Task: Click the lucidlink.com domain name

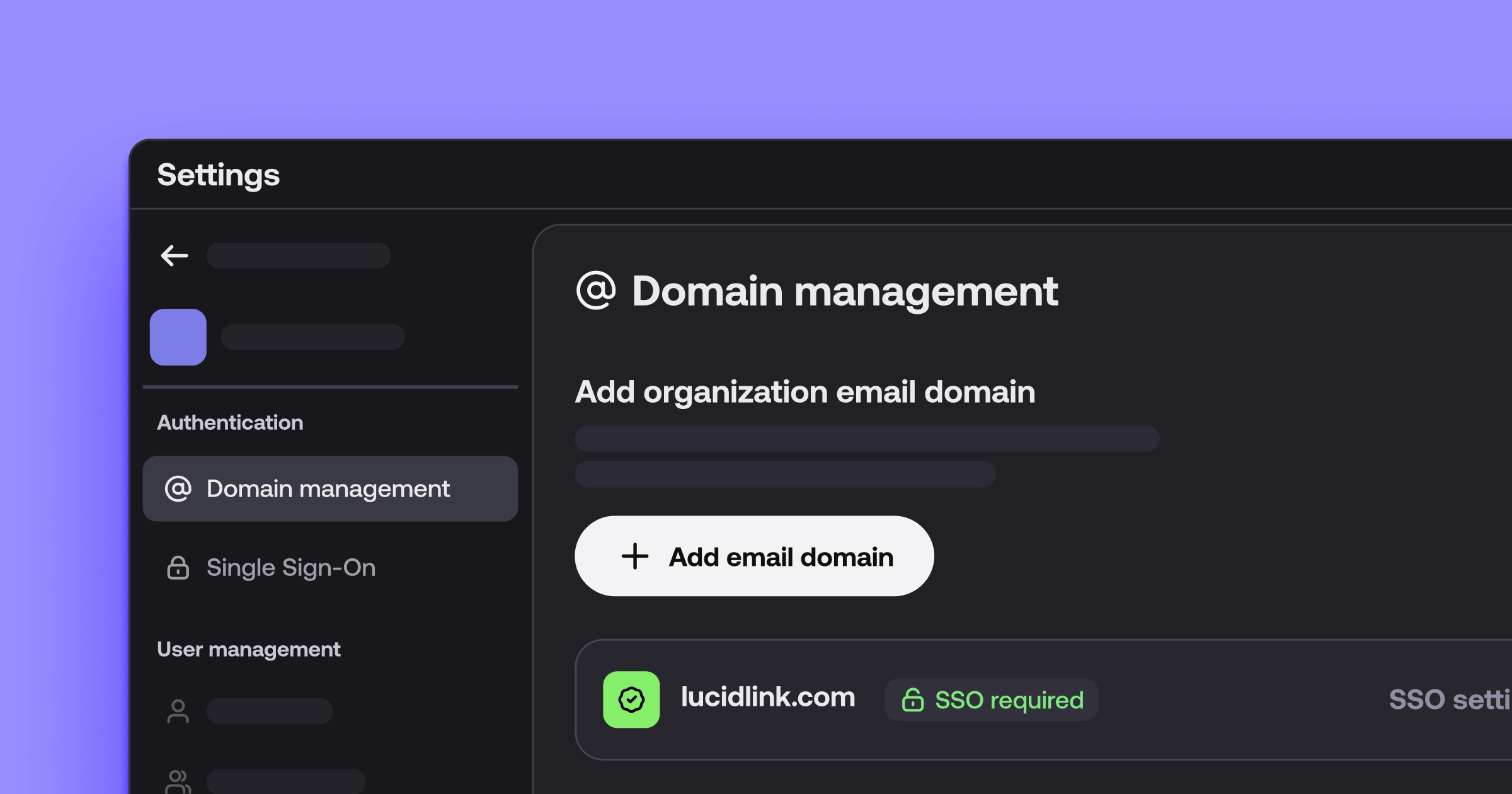Action: click(x=767, y=698)
